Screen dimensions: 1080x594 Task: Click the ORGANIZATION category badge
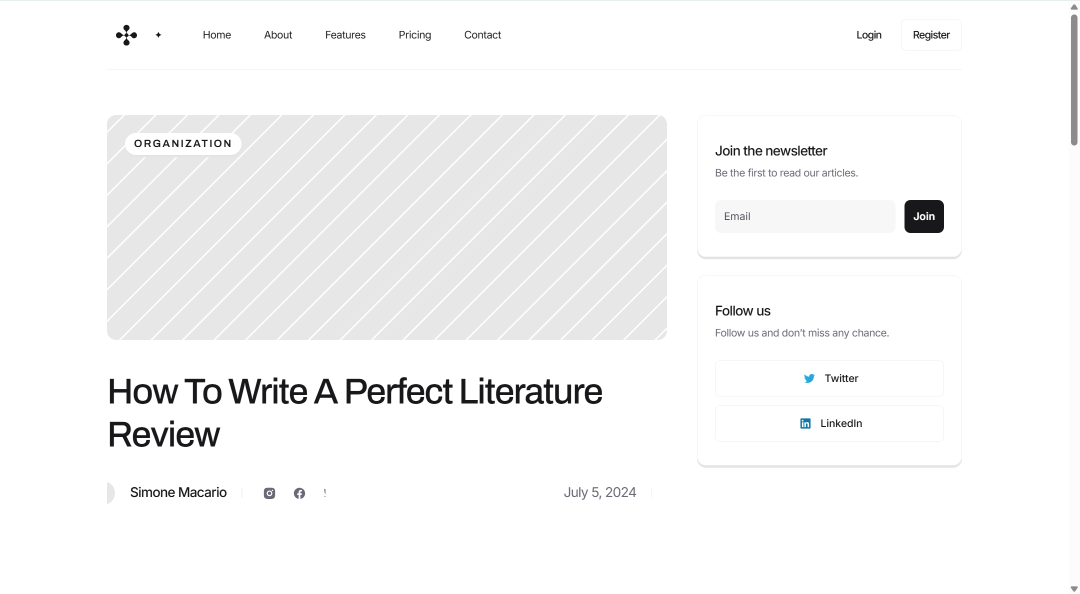183,144
